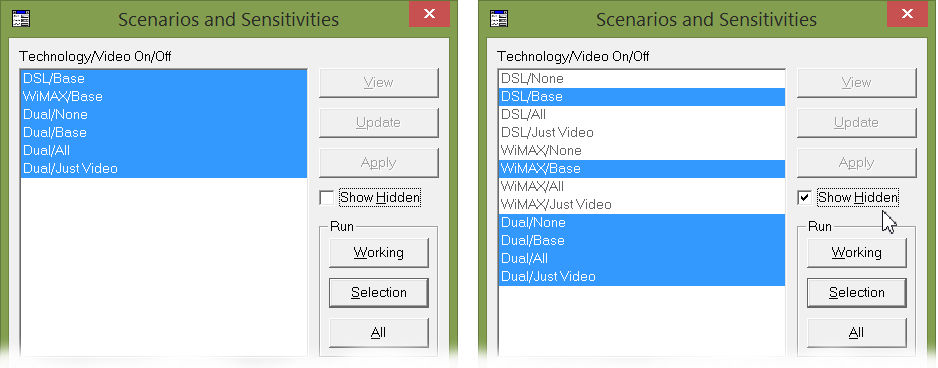Enable the unchecked Show Hidden checkbox
Image resolution: width=938 pixels, height=368 pixels.
pyautogui.click(x=327, y=197)
